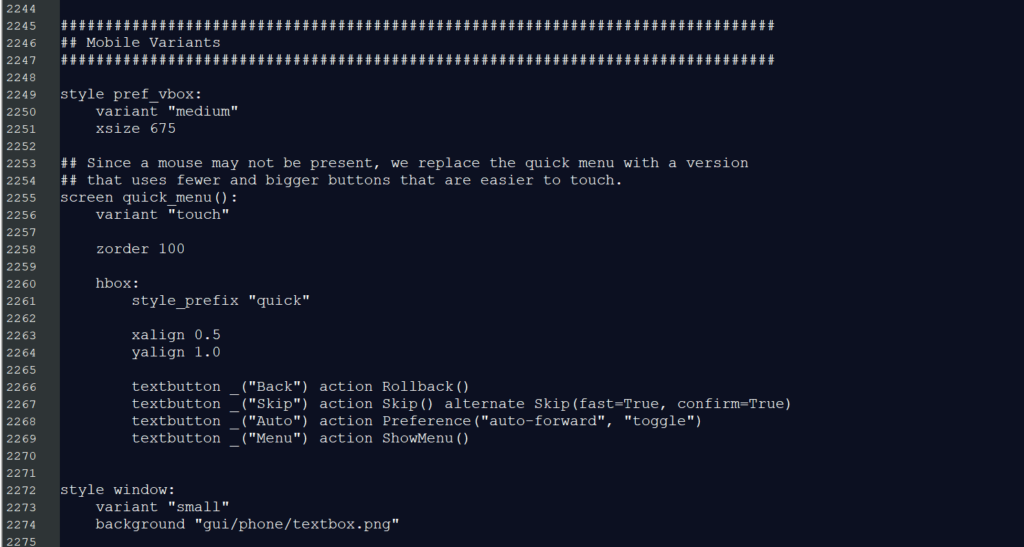This screenshot has width=1024, height=547.
Task: Place cursor on "style pref_vbox:" line
Action: [x=131, y=95]
